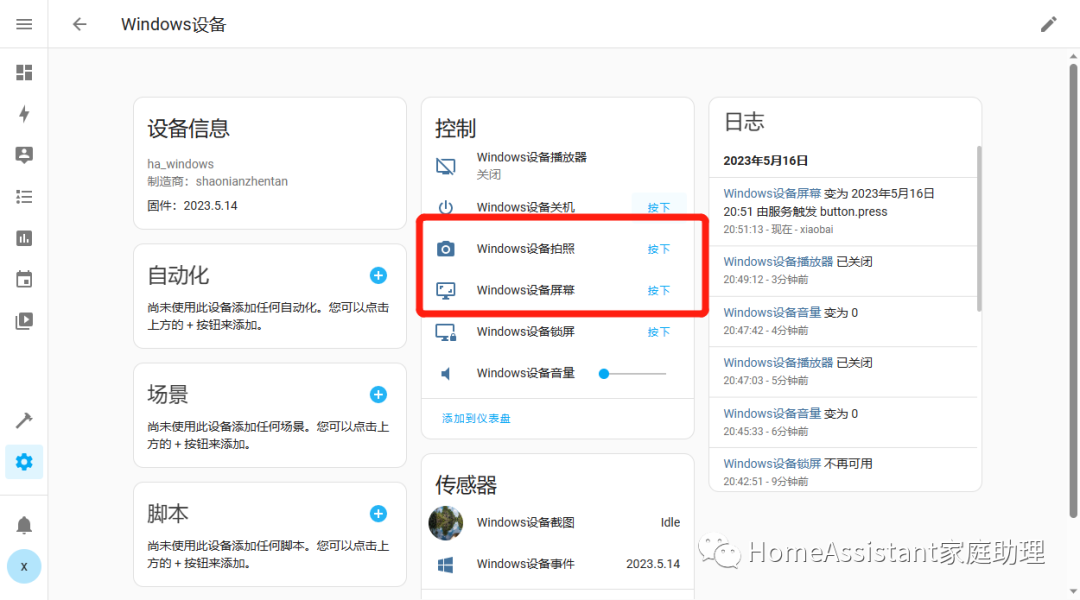Add an automation with plus icon
The height and width of the screenshot is (600, 1080).
coord(378,276)
